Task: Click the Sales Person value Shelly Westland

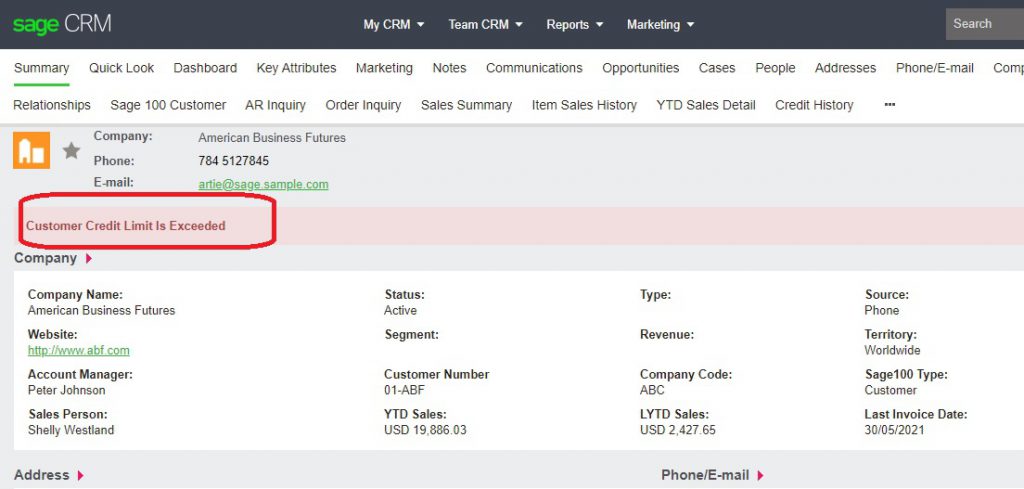Action: coord(71,430)
